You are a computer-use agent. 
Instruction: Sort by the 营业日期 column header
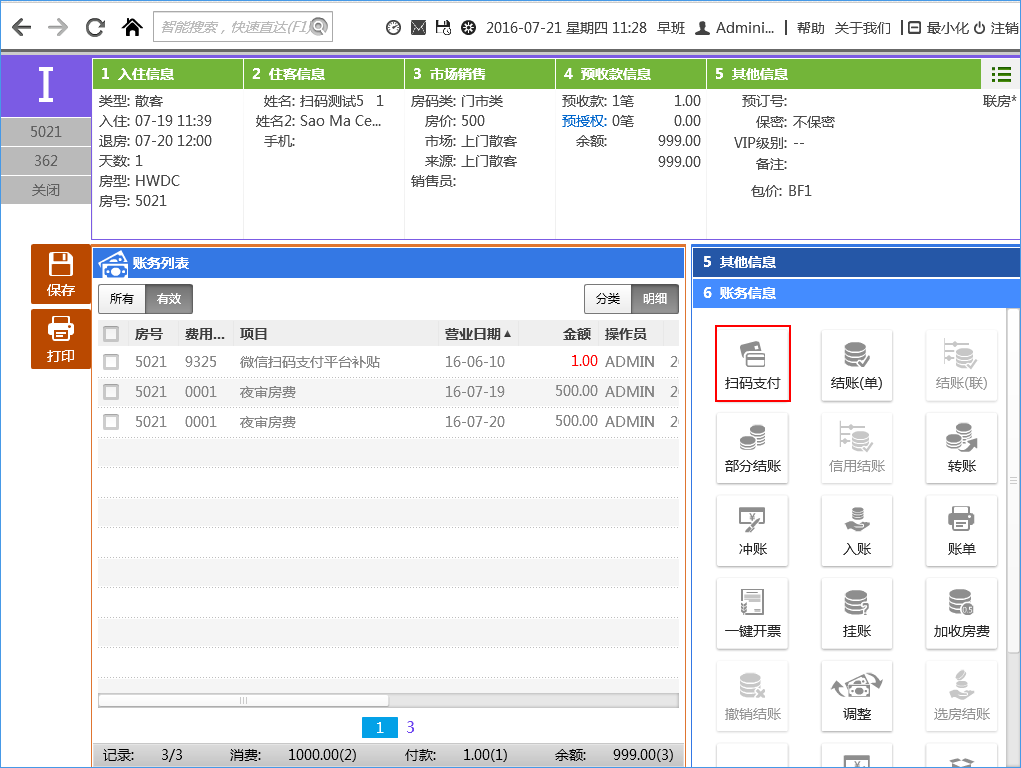[x=478, y=334]
